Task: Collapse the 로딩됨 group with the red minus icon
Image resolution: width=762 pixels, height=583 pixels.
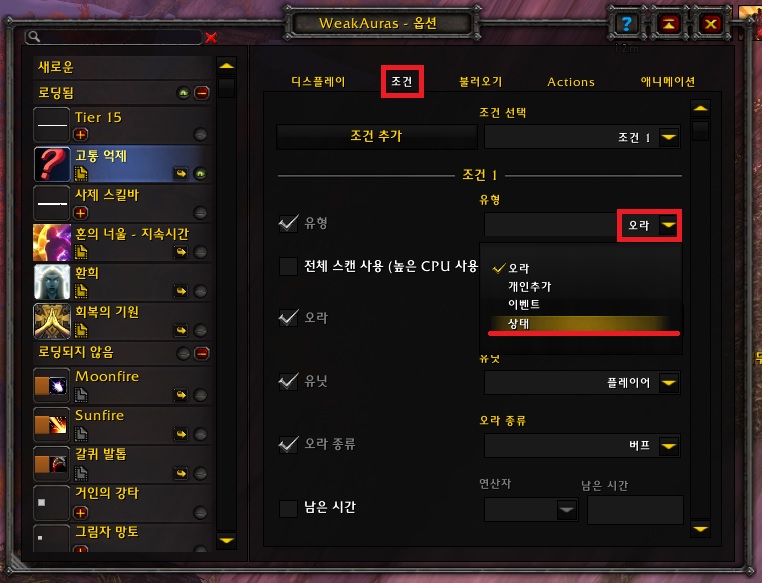Action: 202,92
